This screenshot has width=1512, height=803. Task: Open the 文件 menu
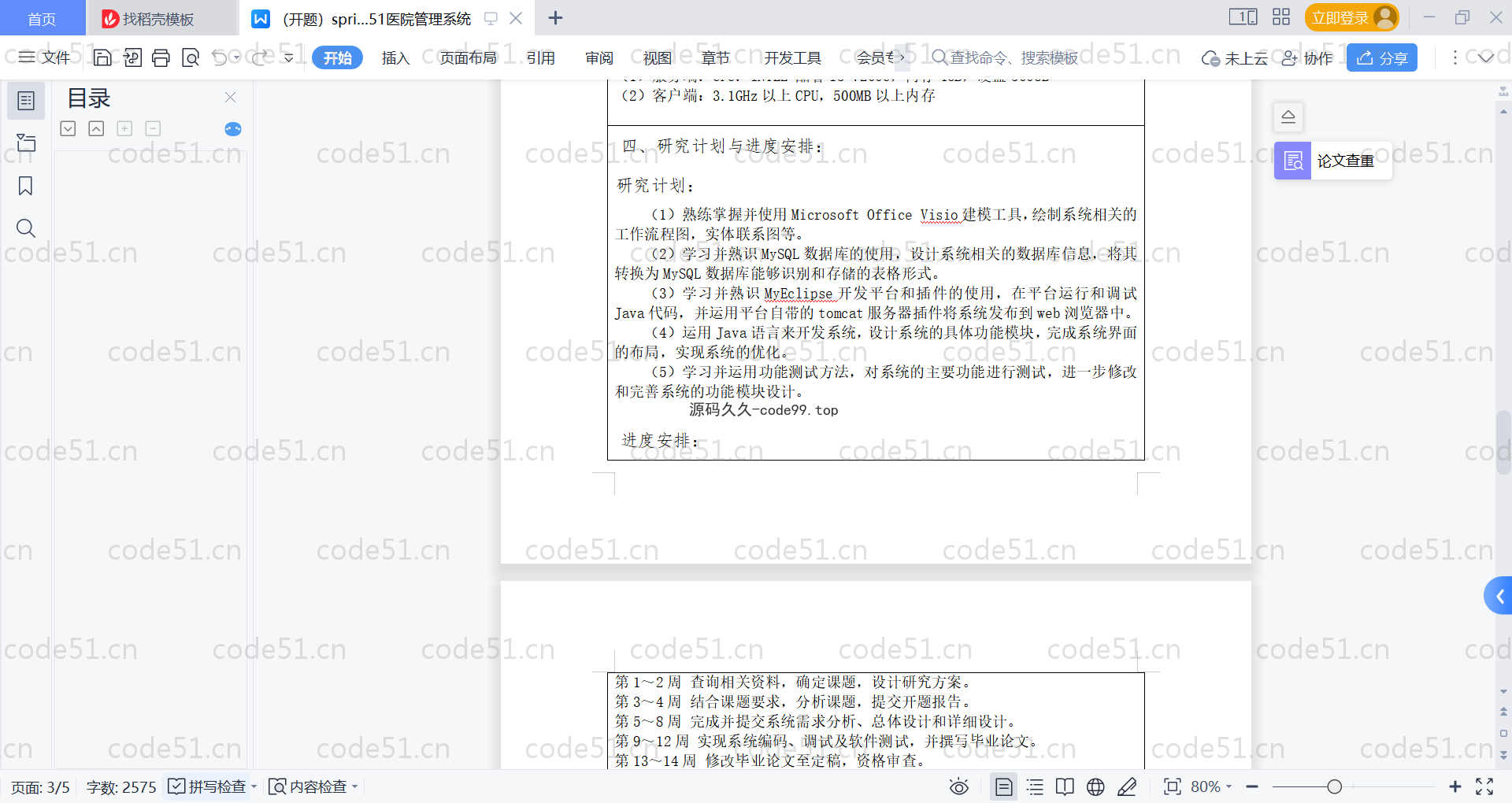(45, 57)
